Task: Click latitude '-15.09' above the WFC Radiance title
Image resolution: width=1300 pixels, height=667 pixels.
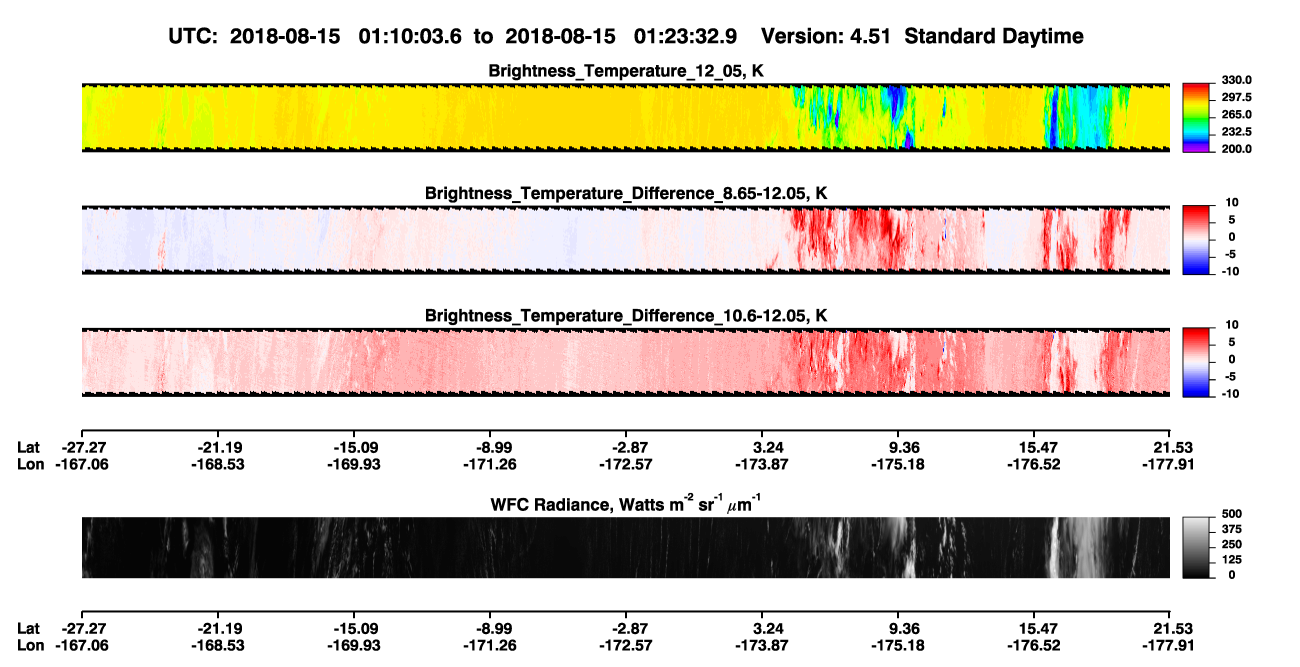Action: coord(354,447)
